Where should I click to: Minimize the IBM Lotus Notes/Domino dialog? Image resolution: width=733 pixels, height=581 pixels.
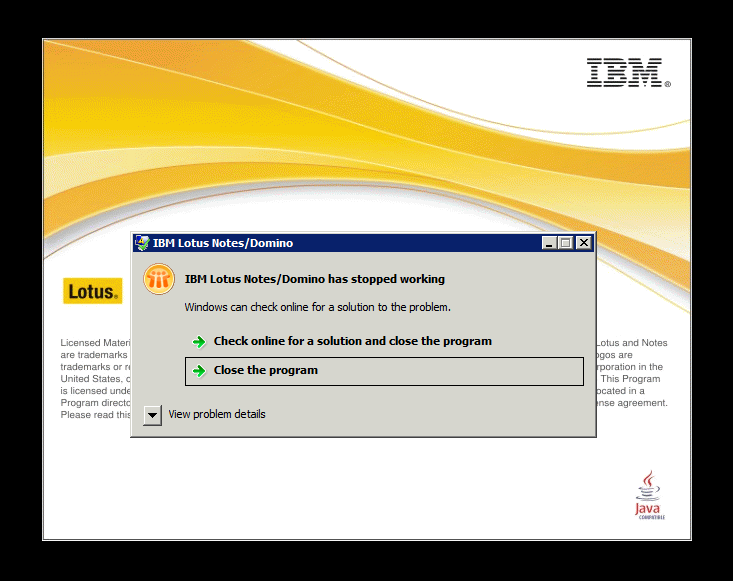549,243
